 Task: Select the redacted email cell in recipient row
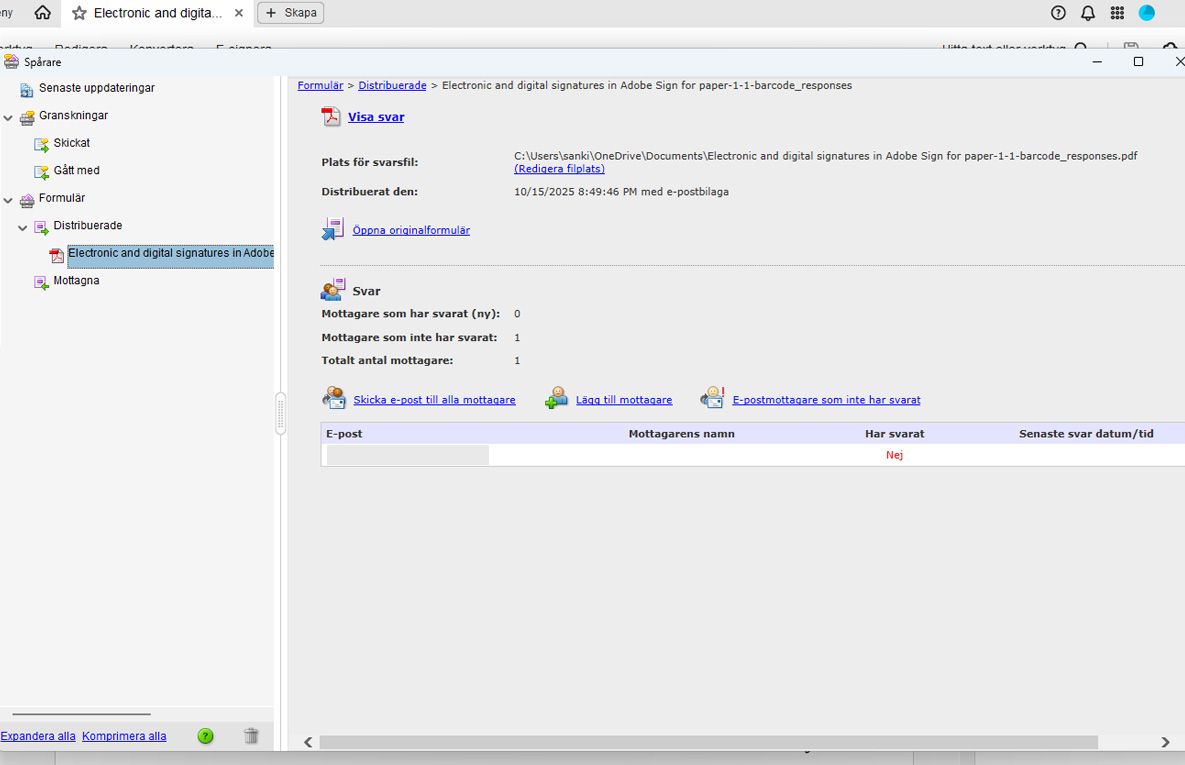[x=407, y=455]
